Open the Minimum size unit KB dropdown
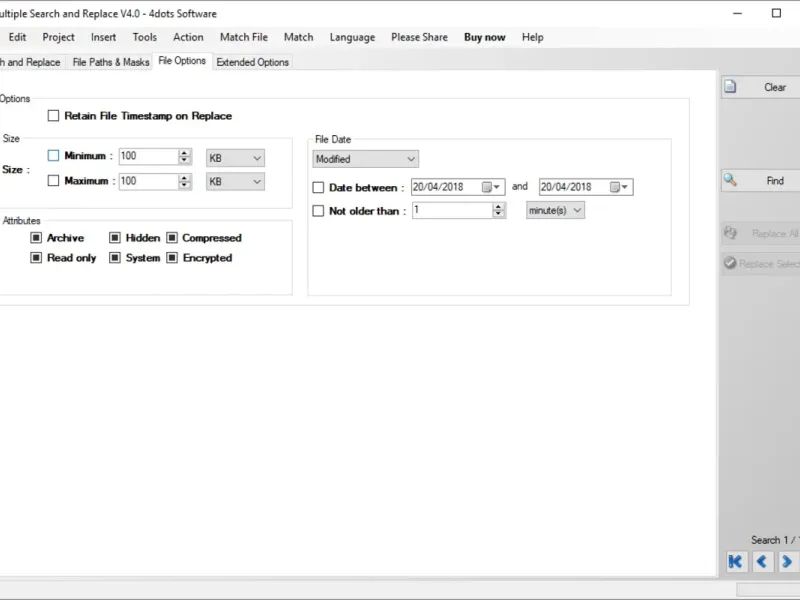This screenshot has height=600, width=800. [x=235, y=158]
